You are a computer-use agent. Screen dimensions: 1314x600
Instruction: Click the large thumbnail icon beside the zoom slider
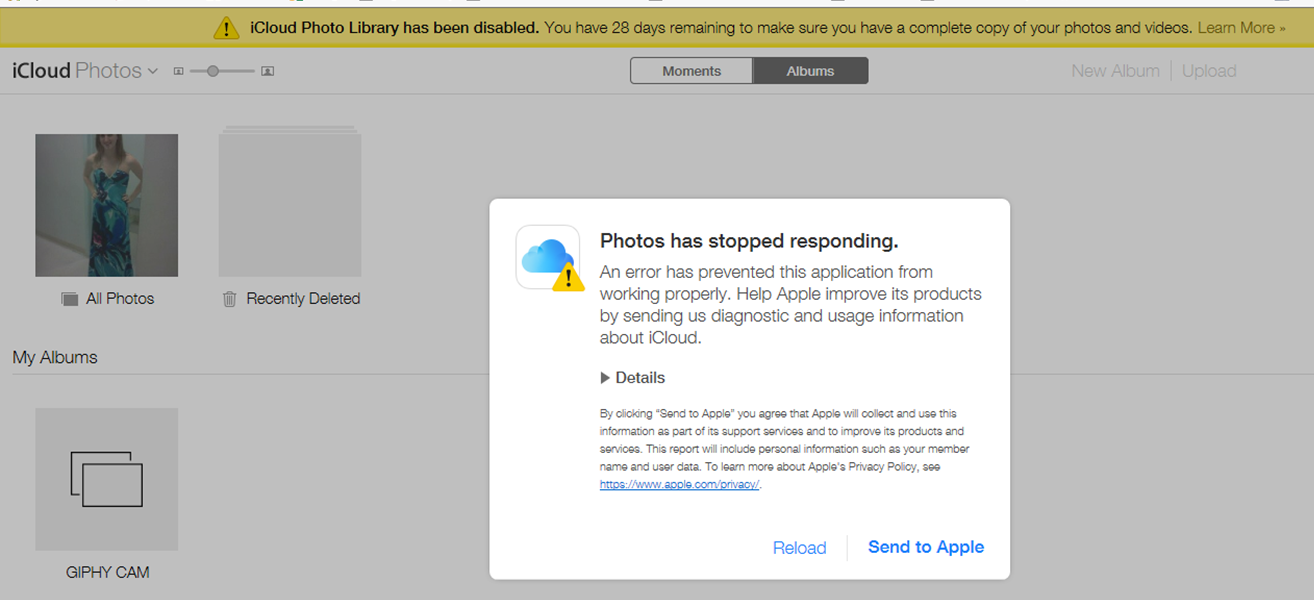coord(267,71)
